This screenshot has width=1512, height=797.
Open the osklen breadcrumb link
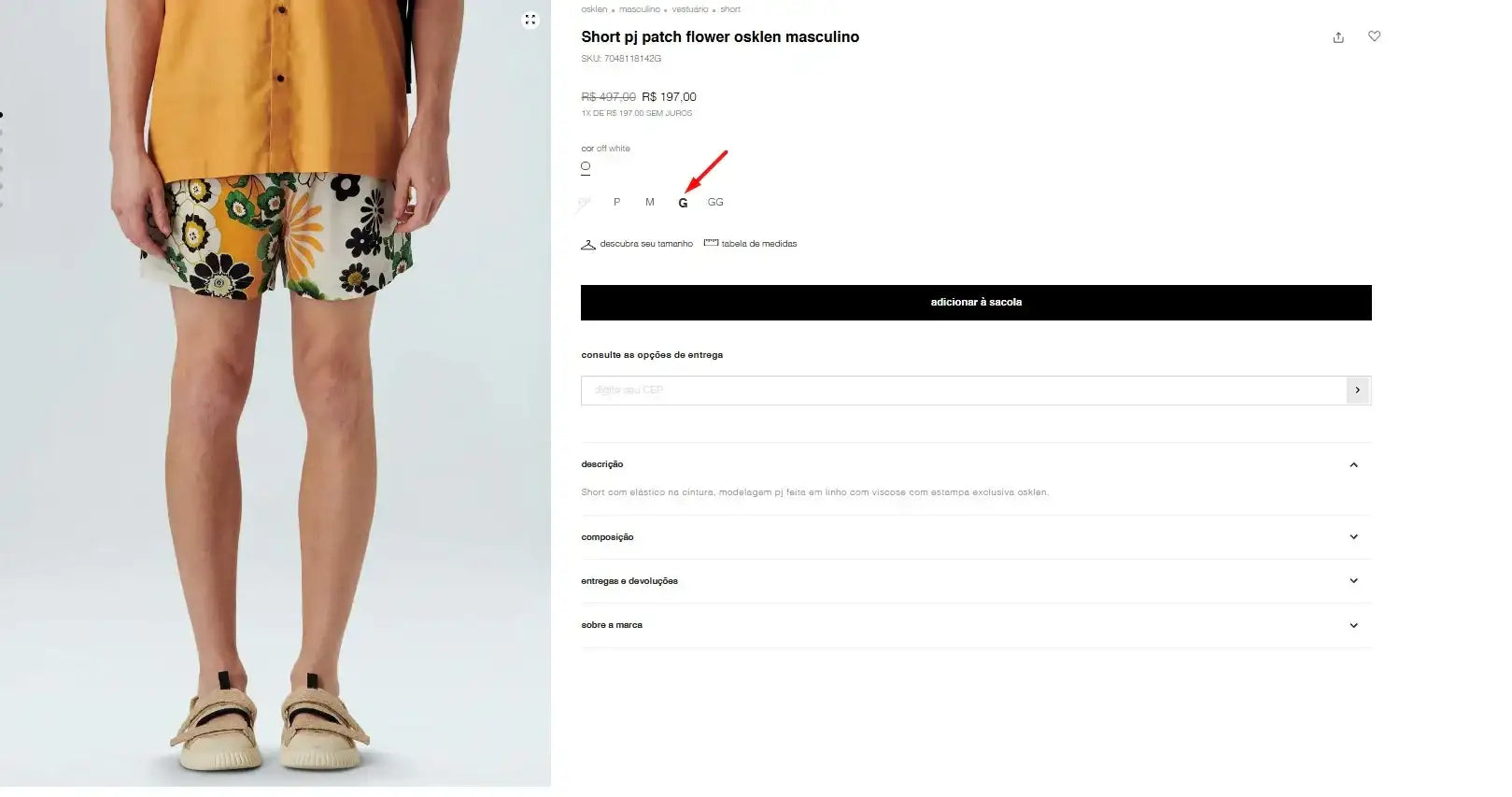pos(594,9)
